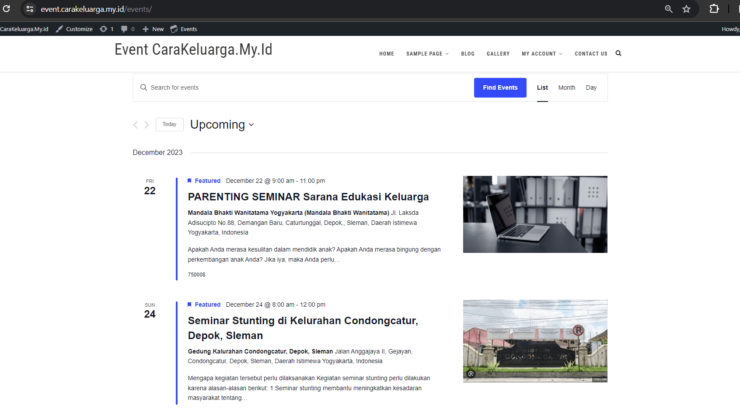Click the 'December 2023' month heading
740x420 pixels.
[157, 152]
